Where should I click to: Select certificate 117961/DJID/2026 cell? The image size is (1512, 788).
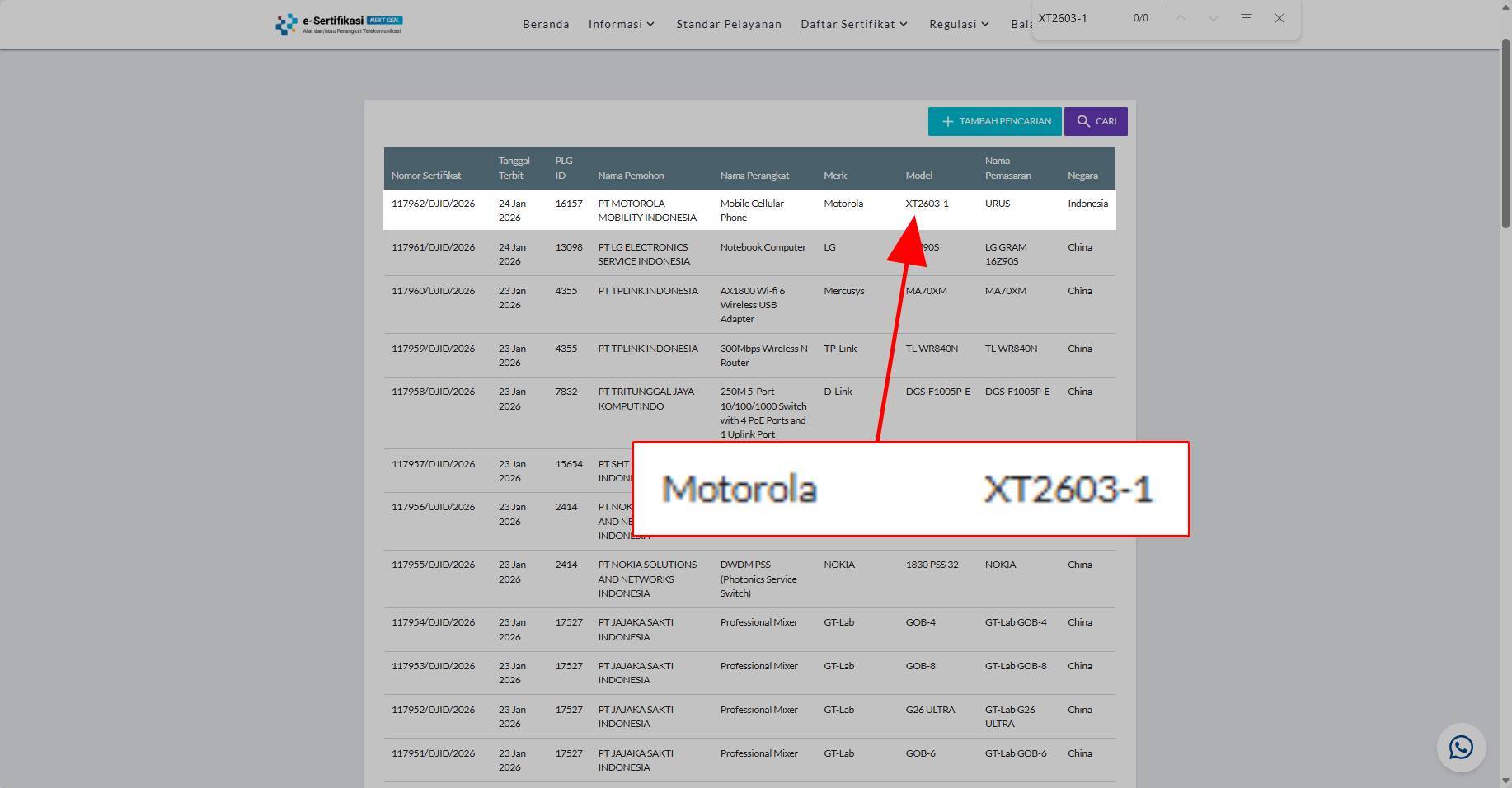click(433, 247)
